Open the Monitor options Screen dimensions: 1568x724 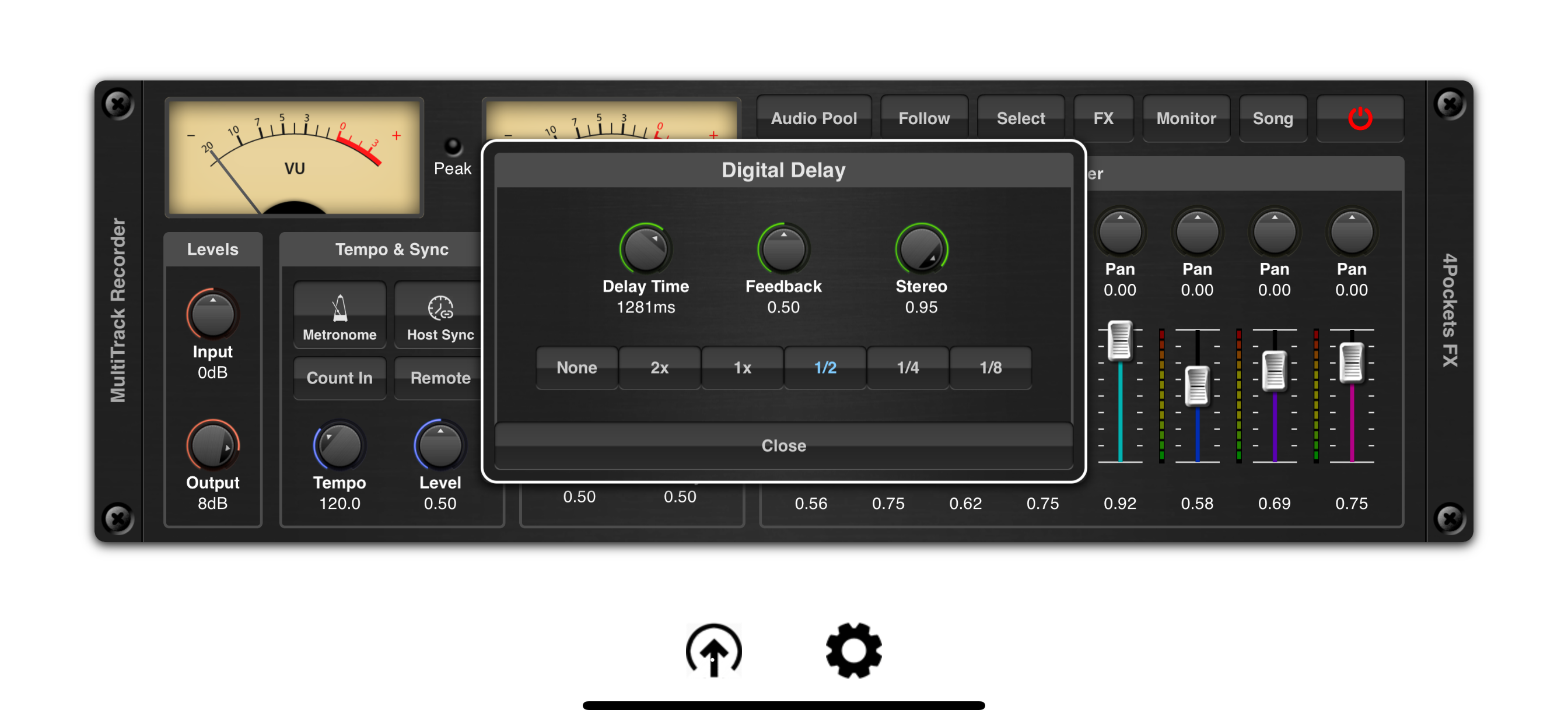(x=1186, y=118)
